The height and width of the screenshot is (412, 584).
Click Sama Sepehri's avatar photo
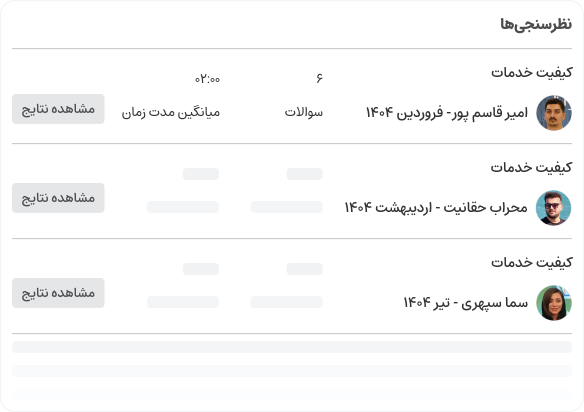pos(554,302)
